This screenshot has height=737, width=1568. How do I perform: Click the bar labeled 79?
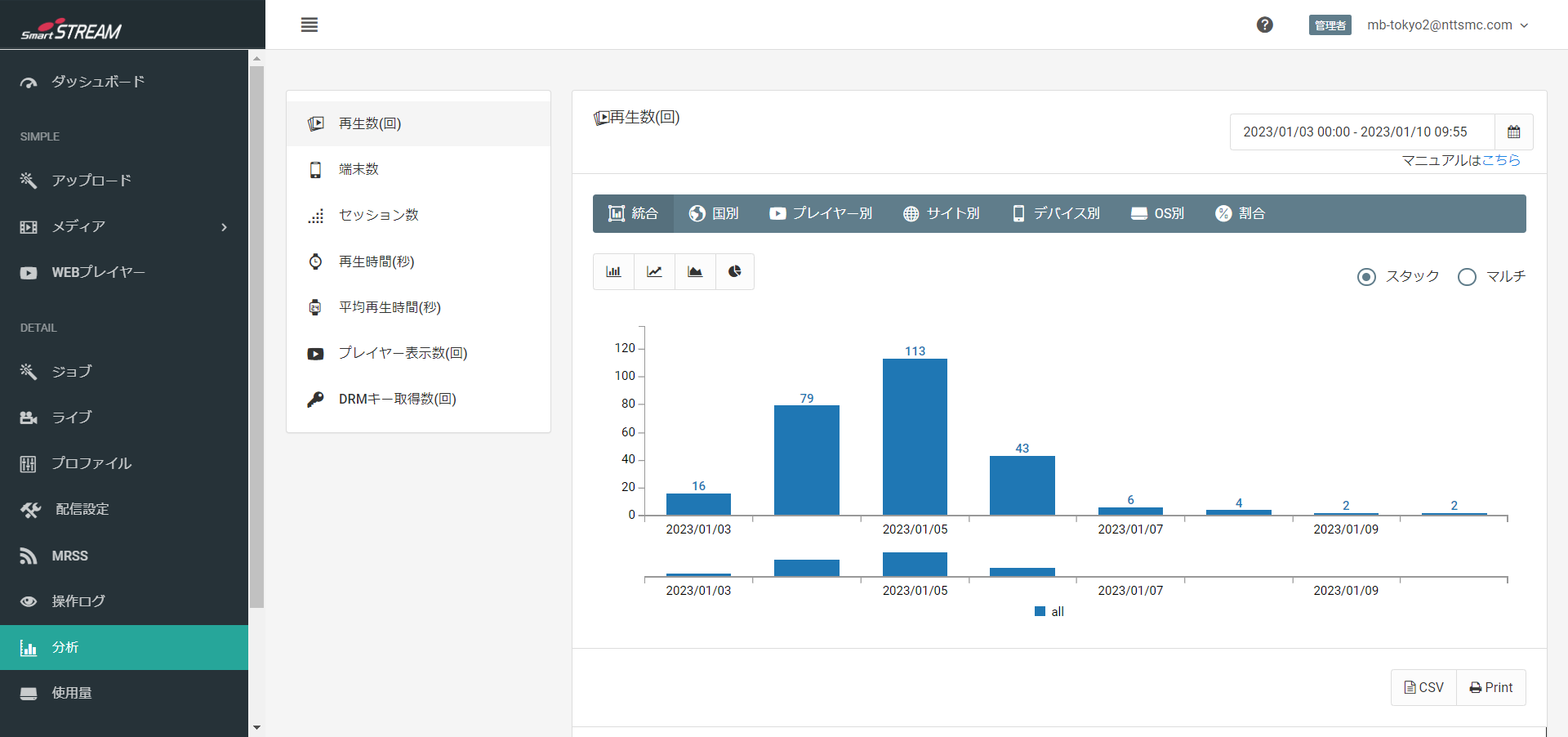(807, 460)
